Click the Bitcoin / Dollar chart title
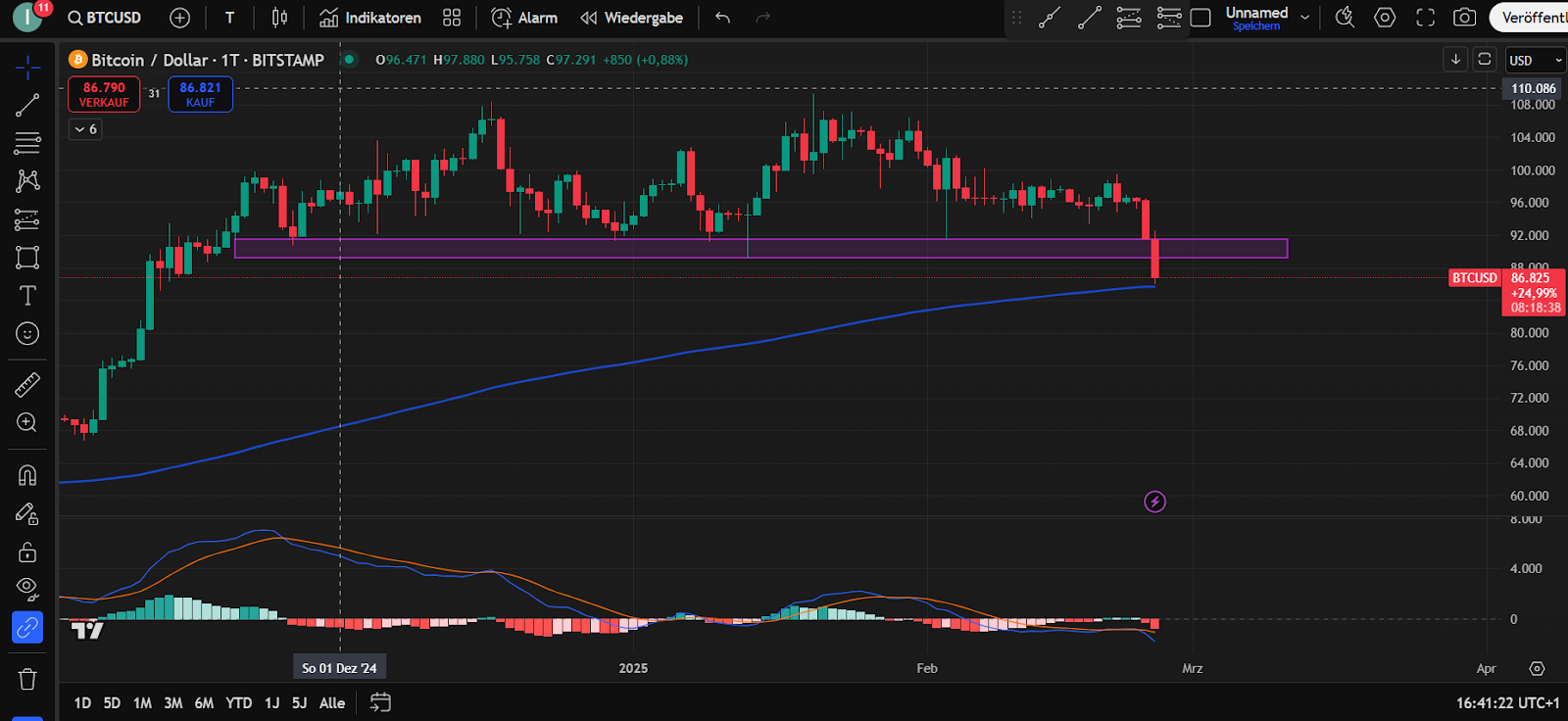Viewport: 1568px width, 721px height. pos(207,60)
